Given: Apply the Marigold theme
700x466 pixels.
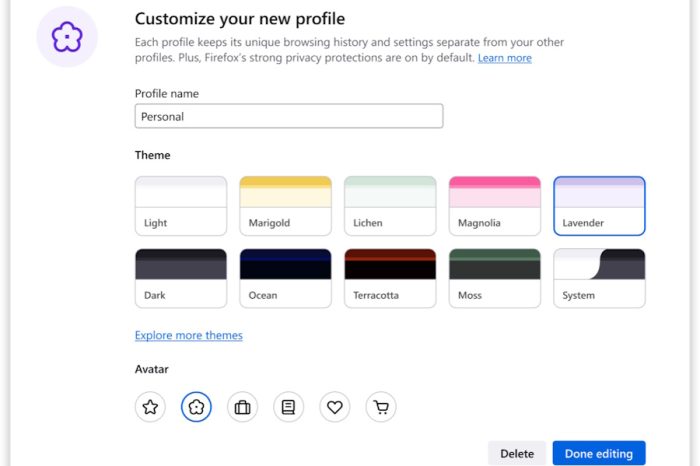Looking at the screenshot, I should tap(285, 206).
